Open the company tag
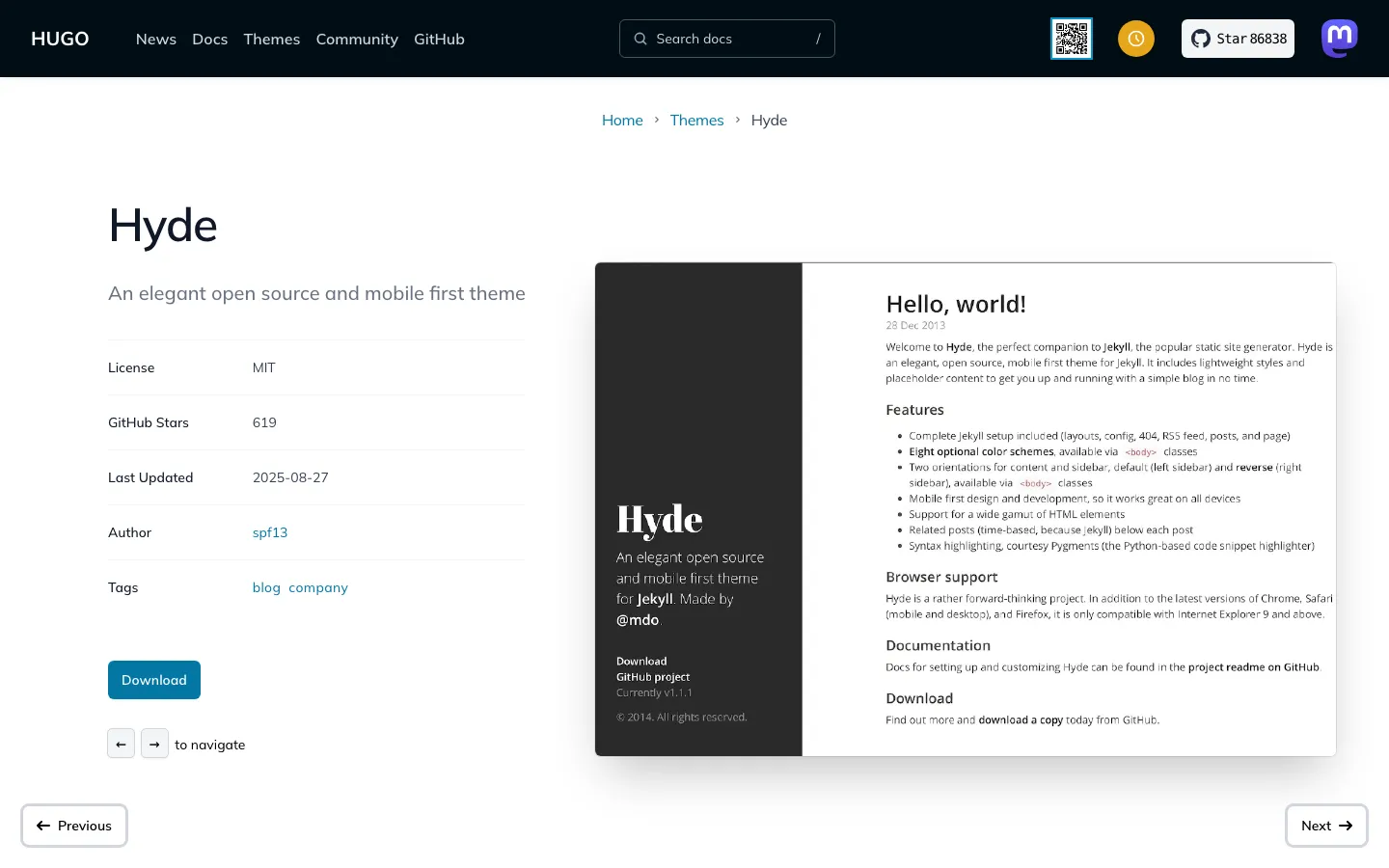The image size is (1389, 868). (318, 587)
